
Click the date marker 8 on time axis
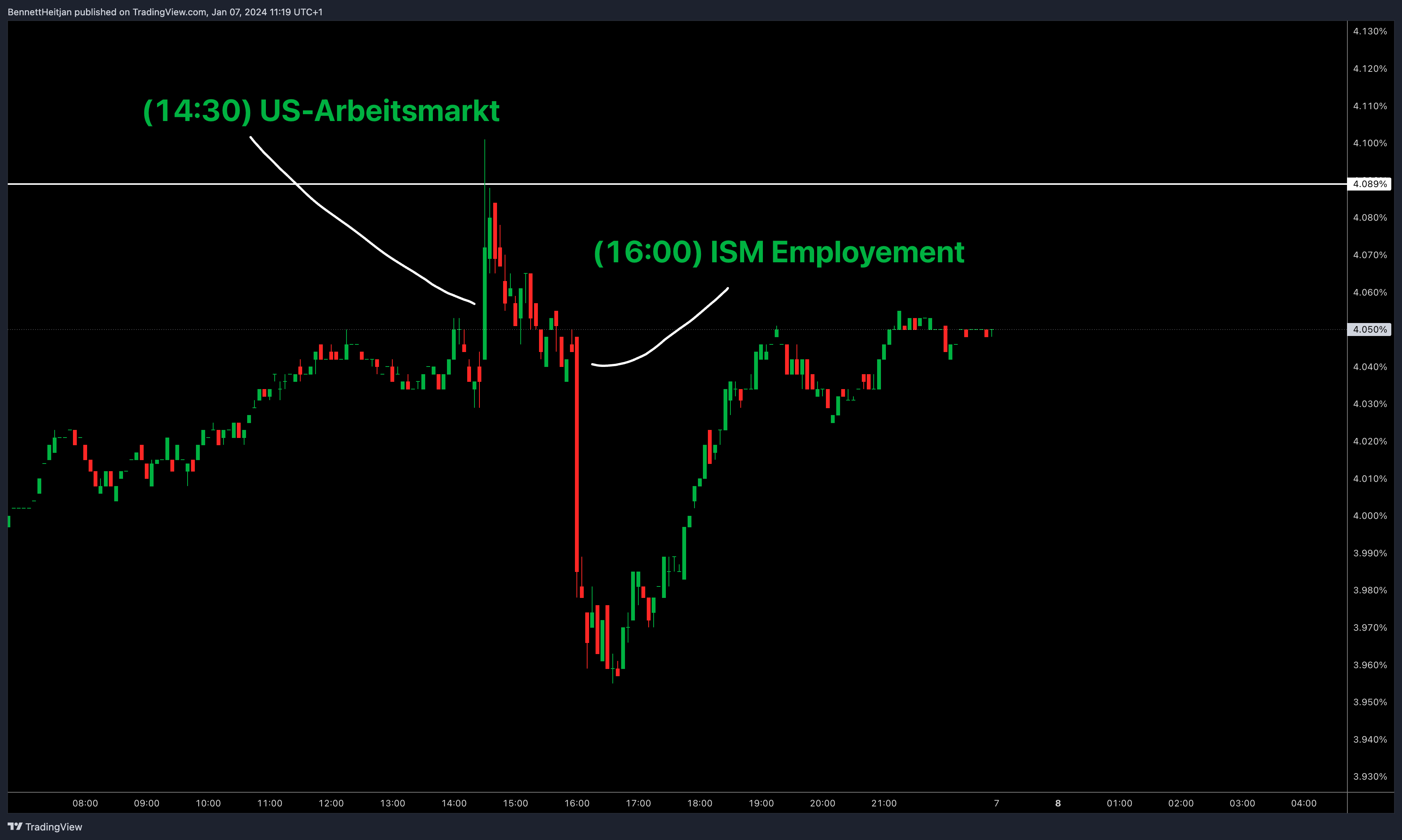1058,803
